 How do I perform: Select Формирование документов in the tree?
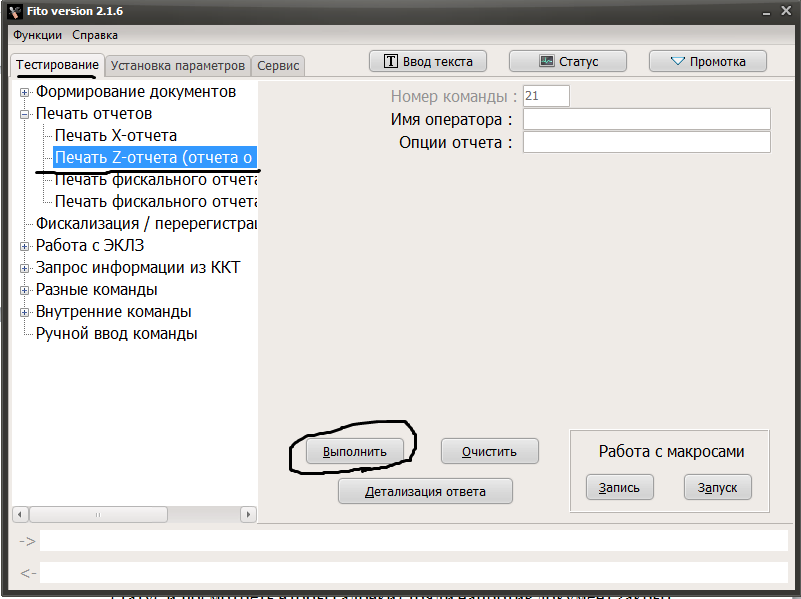click(x=136, y=92)
